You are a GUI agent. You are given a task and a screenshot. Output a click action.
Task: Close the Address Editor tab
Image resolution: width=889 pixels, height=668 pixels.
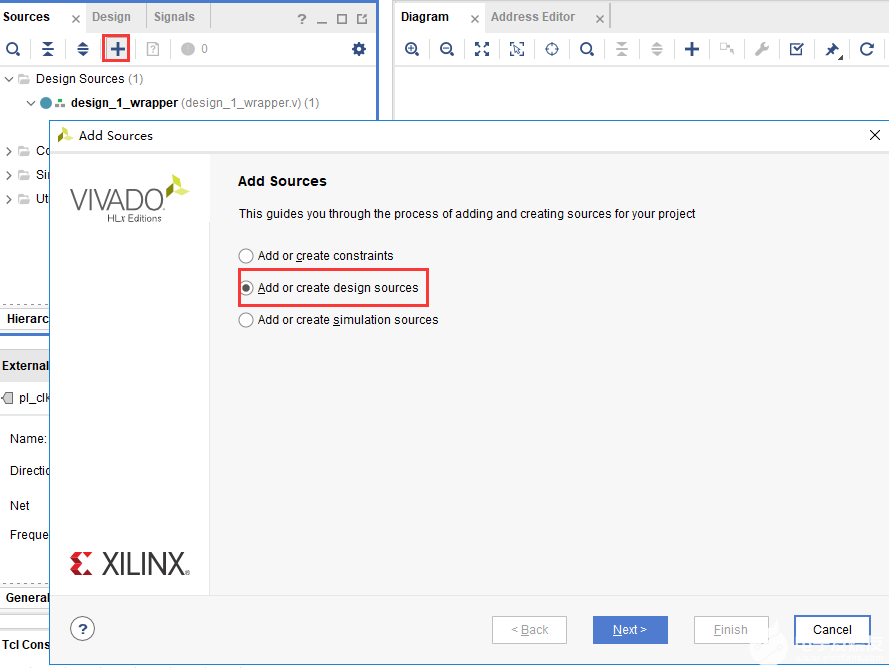599,19
